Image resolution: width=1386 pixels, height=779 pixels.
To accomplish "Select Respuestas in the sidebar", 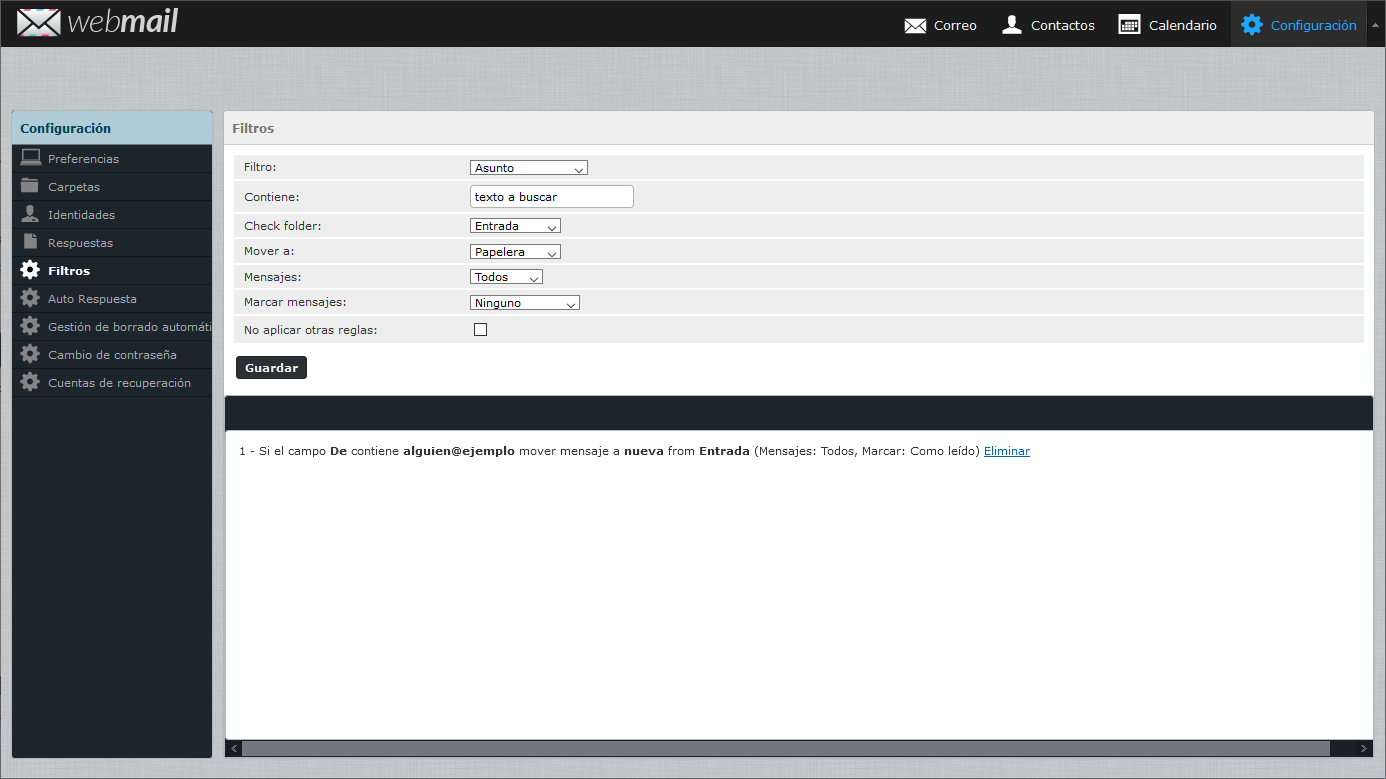I will 112,243.
